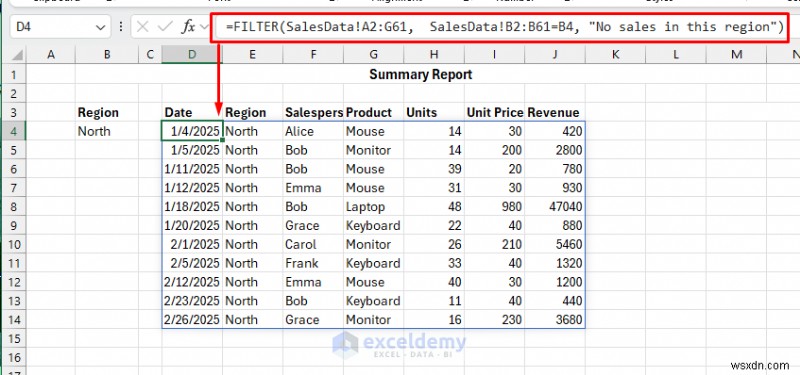Select row 3 header
Screen dimensions: 800x375
coord(14,112)
